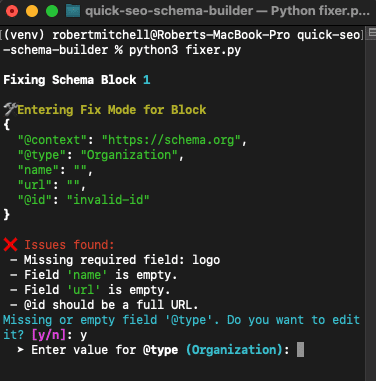Click the '"@type": "Organization"' JSON line
Viewport: 376px width, 381px height.
(x=101, y=155)
